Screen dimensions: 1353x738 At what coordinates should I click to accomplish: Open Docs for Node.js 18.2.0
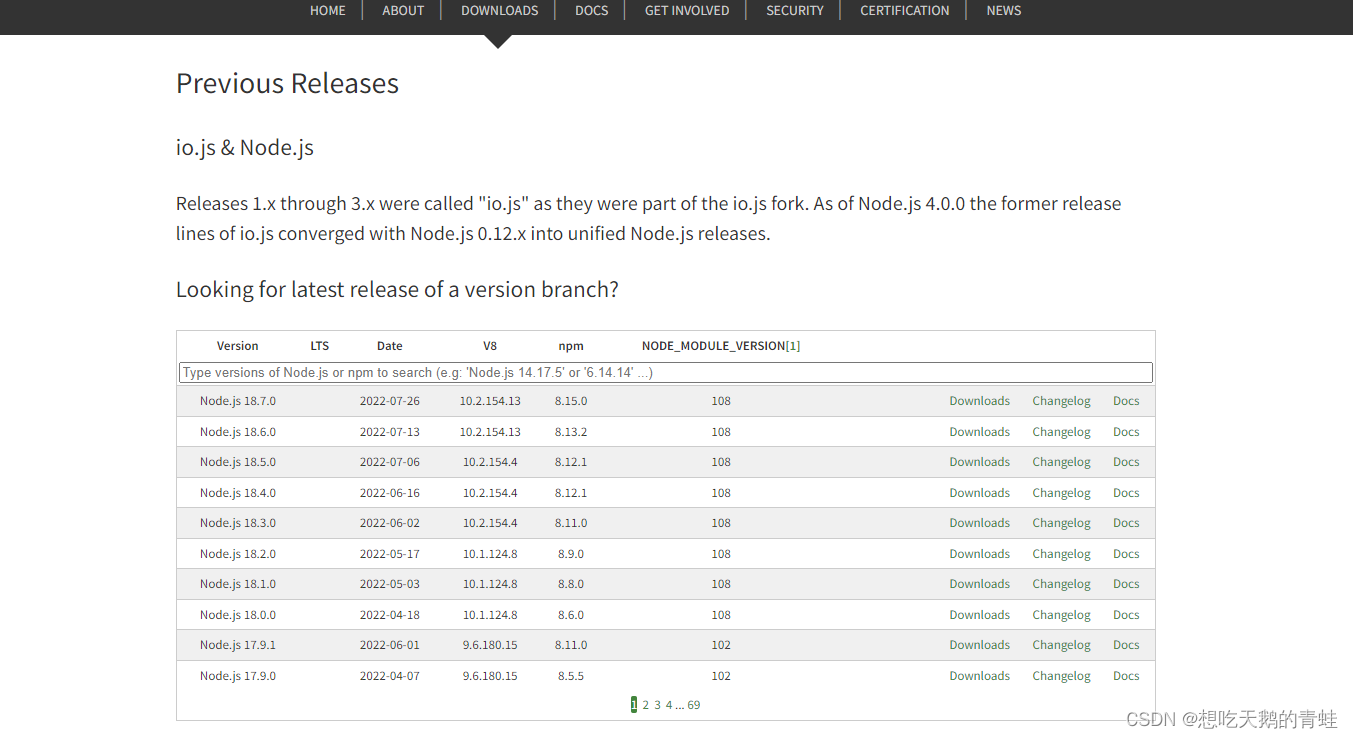tap(1126, 554)
